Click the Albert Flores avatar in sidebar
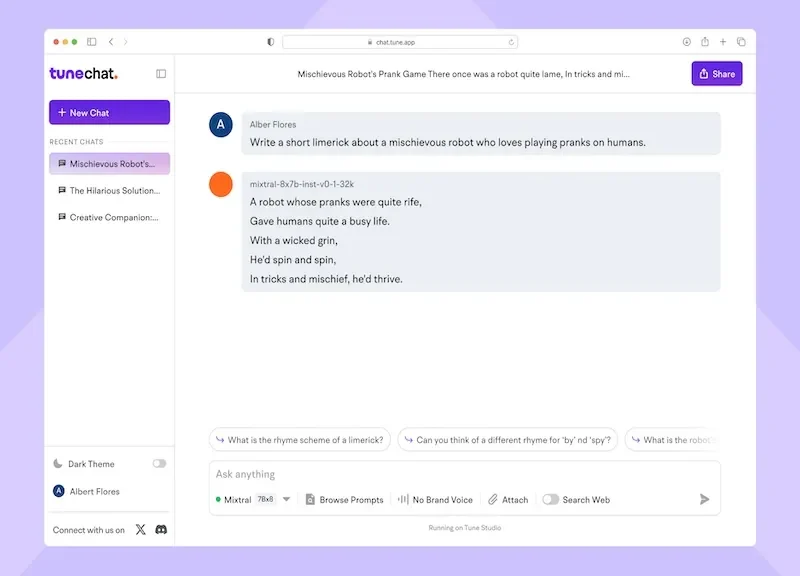Viewport: 800px width, 576px height. tap(59, 491)
